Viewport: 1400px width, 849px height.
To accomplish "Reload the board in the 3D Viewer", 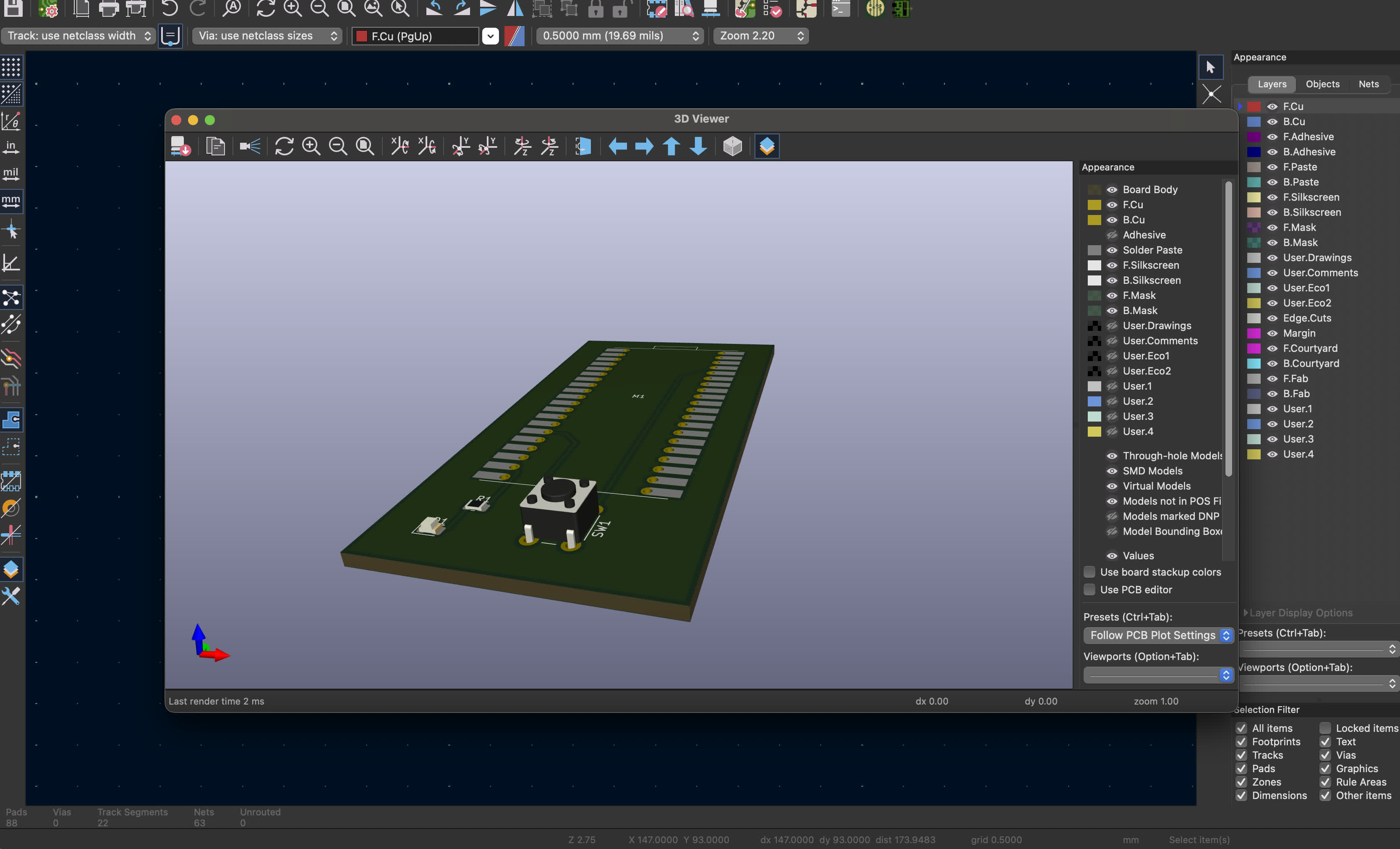I will click(x=284, y=146).
